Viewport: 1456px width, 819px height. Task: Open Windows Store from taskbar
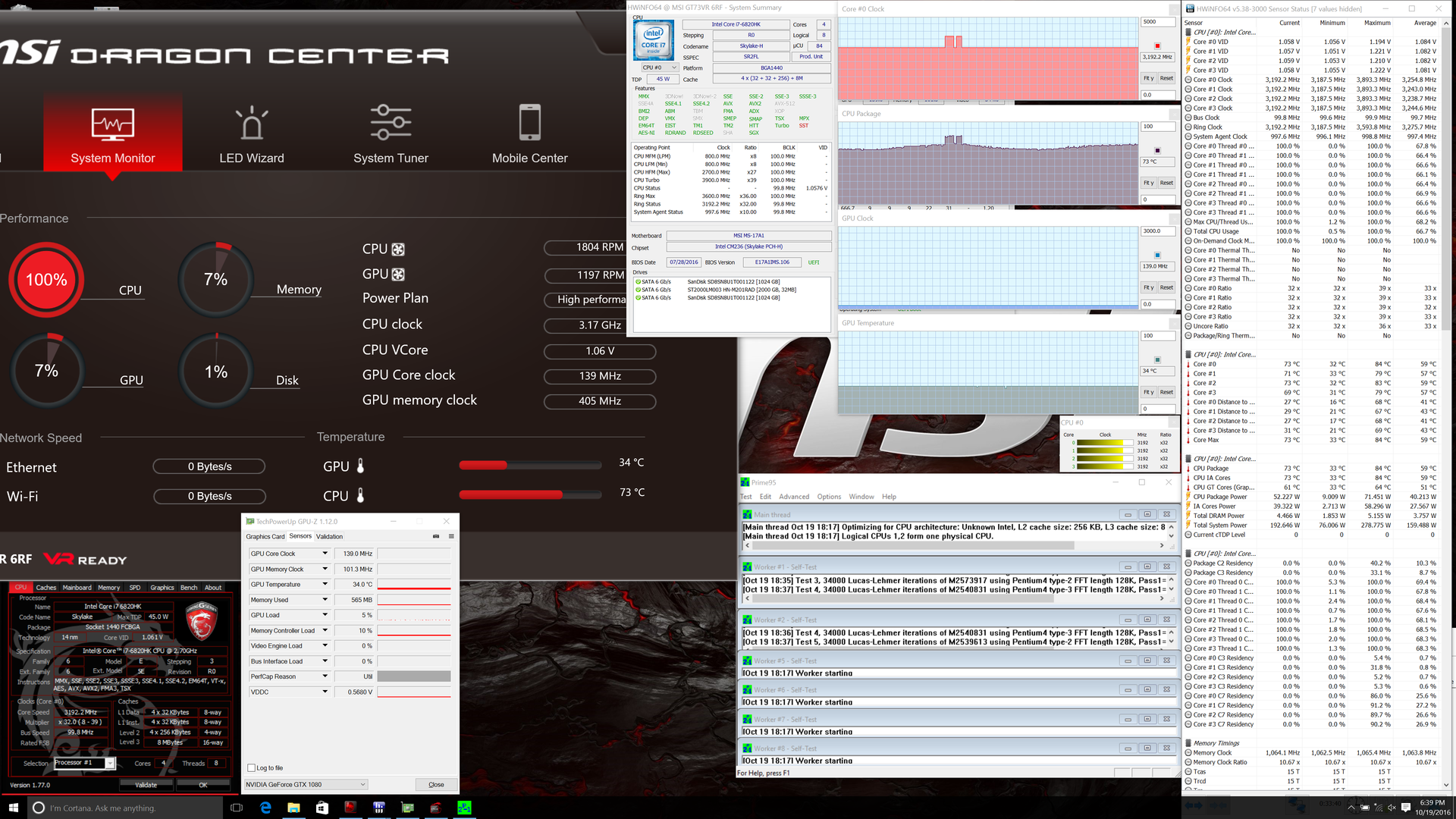322,808
